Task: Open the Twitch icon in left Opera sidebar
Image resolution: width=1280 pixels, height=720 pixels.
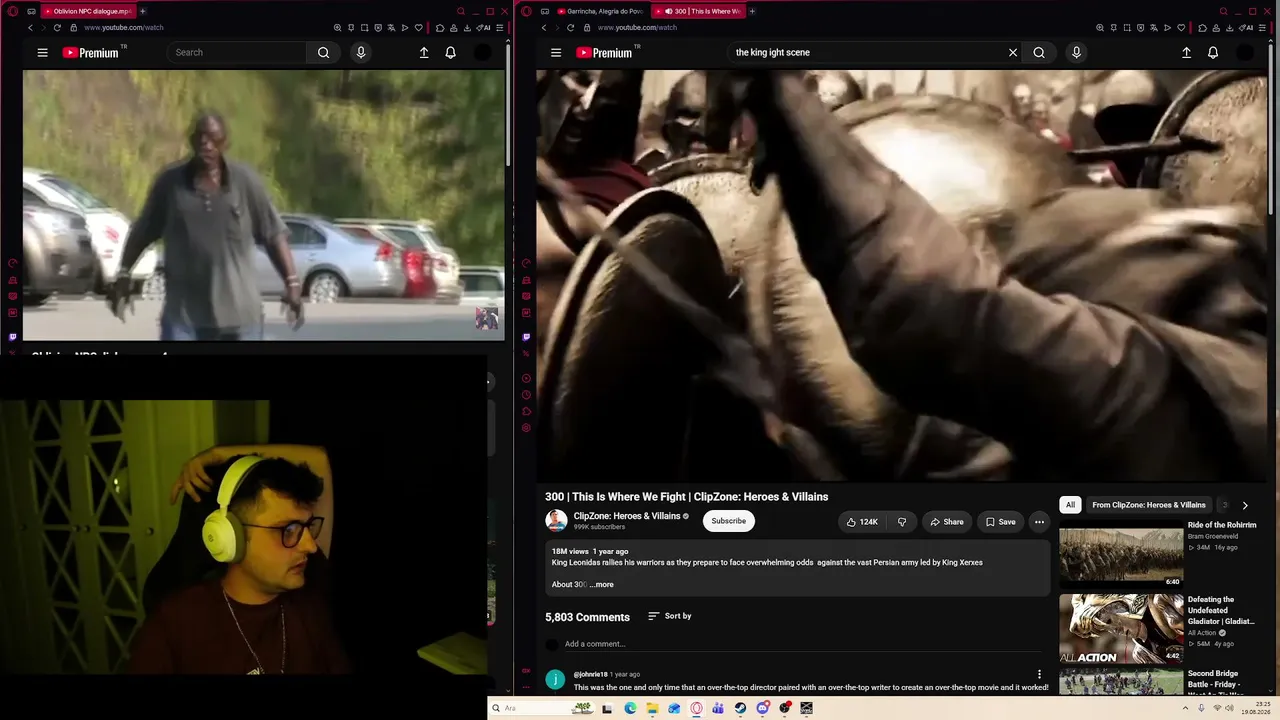Action: [x=12, y=337]
